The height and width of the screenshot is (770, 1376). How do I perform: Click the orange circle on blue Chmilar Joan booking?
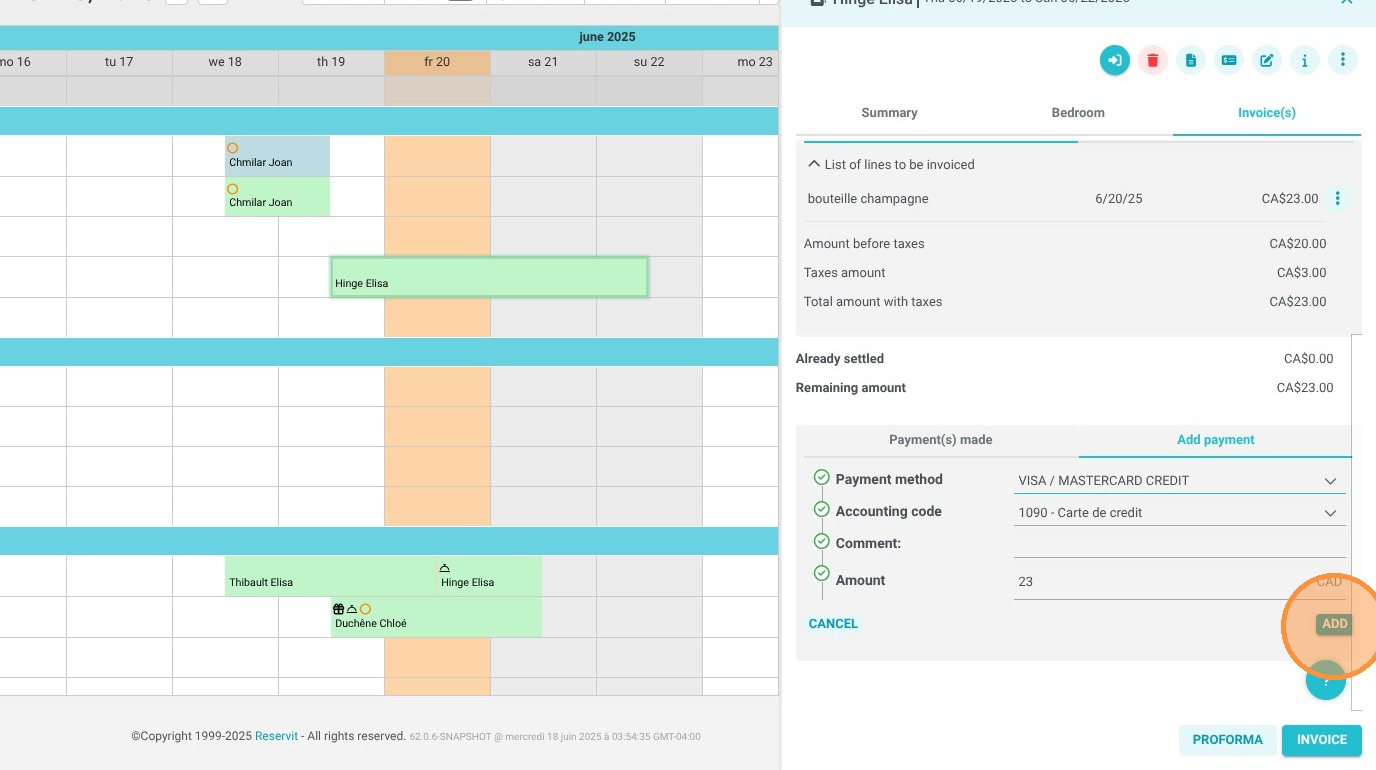[x=233, y=148]
